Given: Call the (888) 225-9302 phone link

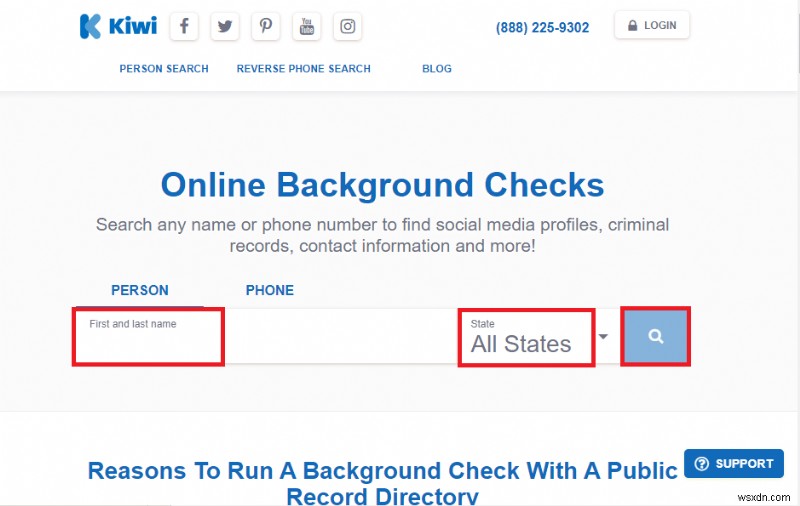Looking at the screenshot, I should 542,27.
